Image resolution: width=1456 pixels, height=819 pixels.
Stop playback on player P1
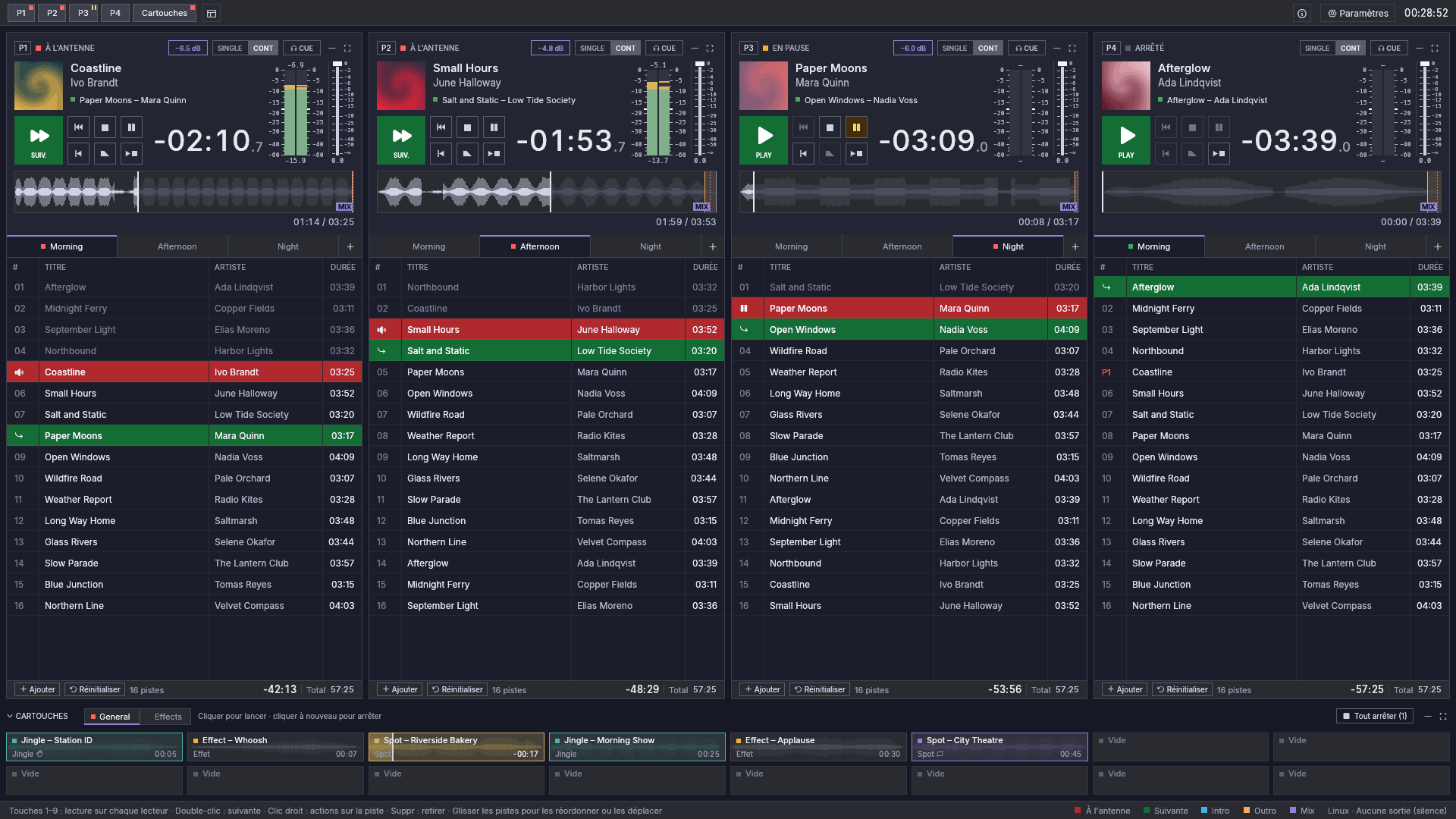[x=105, y=127]
